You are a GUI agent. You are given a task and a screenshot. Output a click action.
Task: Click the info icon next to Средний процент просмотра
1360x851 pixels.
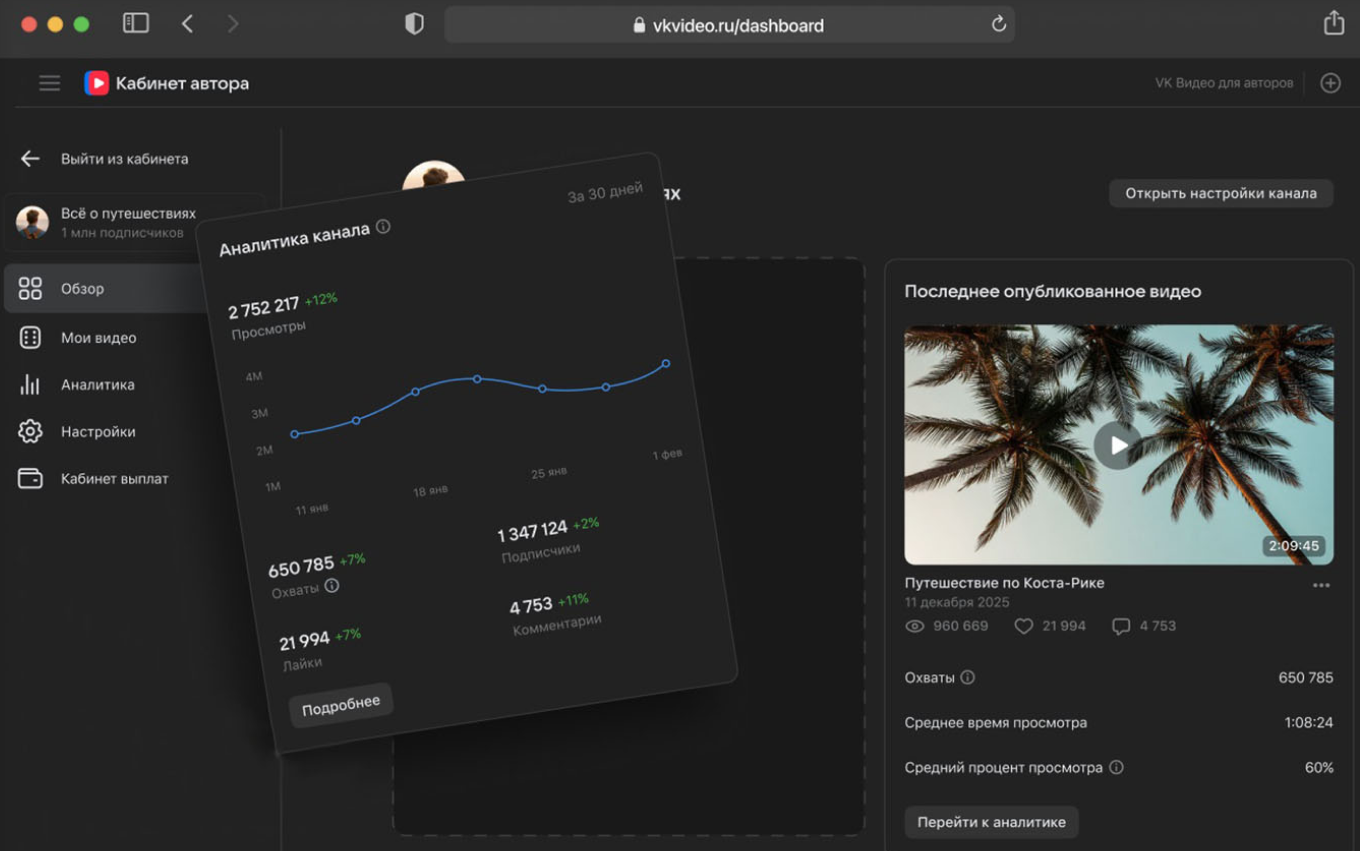coord(1116,768)
